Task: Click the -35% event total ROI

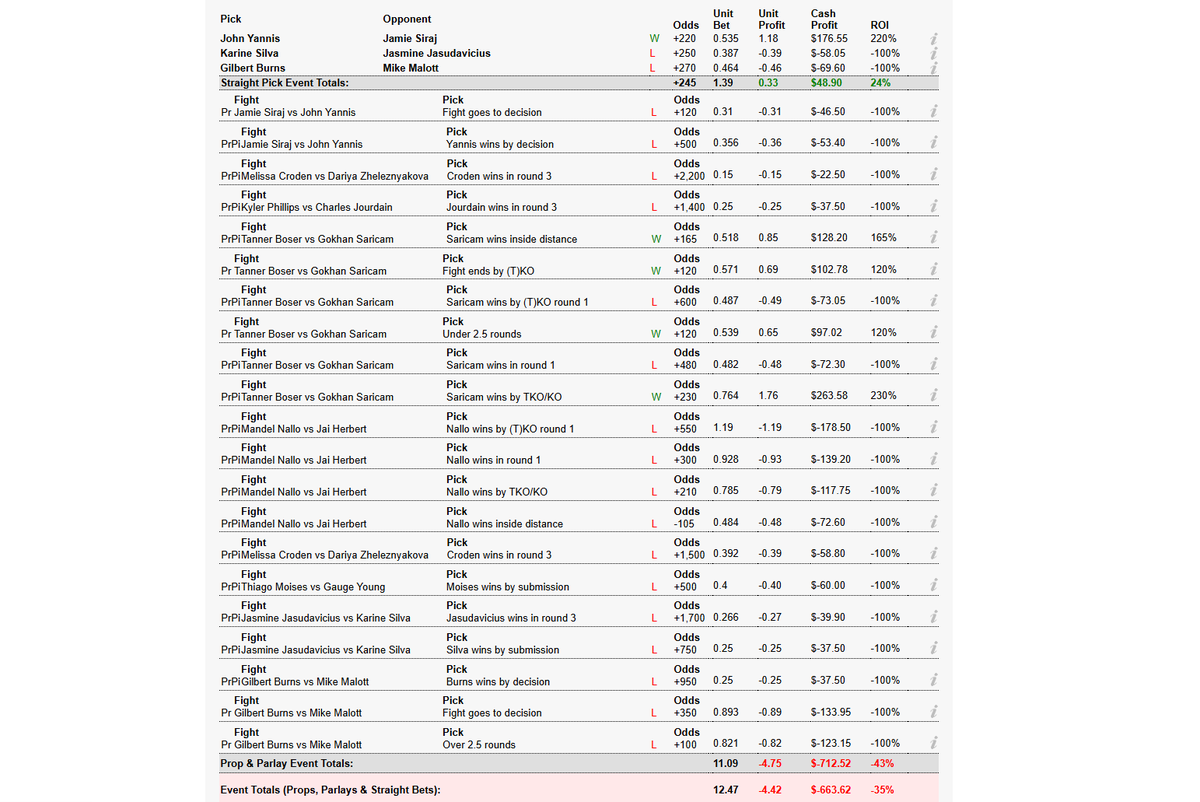Action: [882, 790]
